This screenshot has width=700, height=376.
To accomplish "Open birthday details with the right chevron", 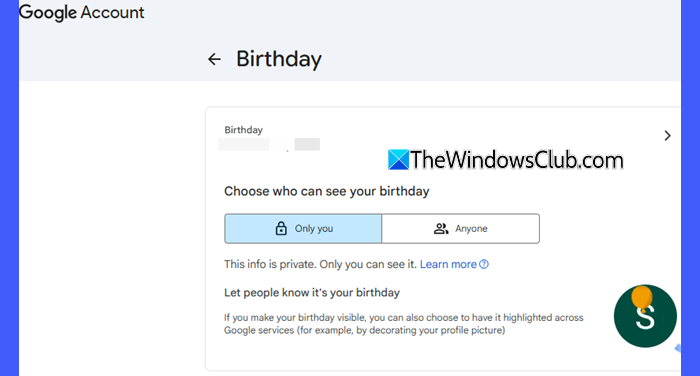I will tap(667, 136).
